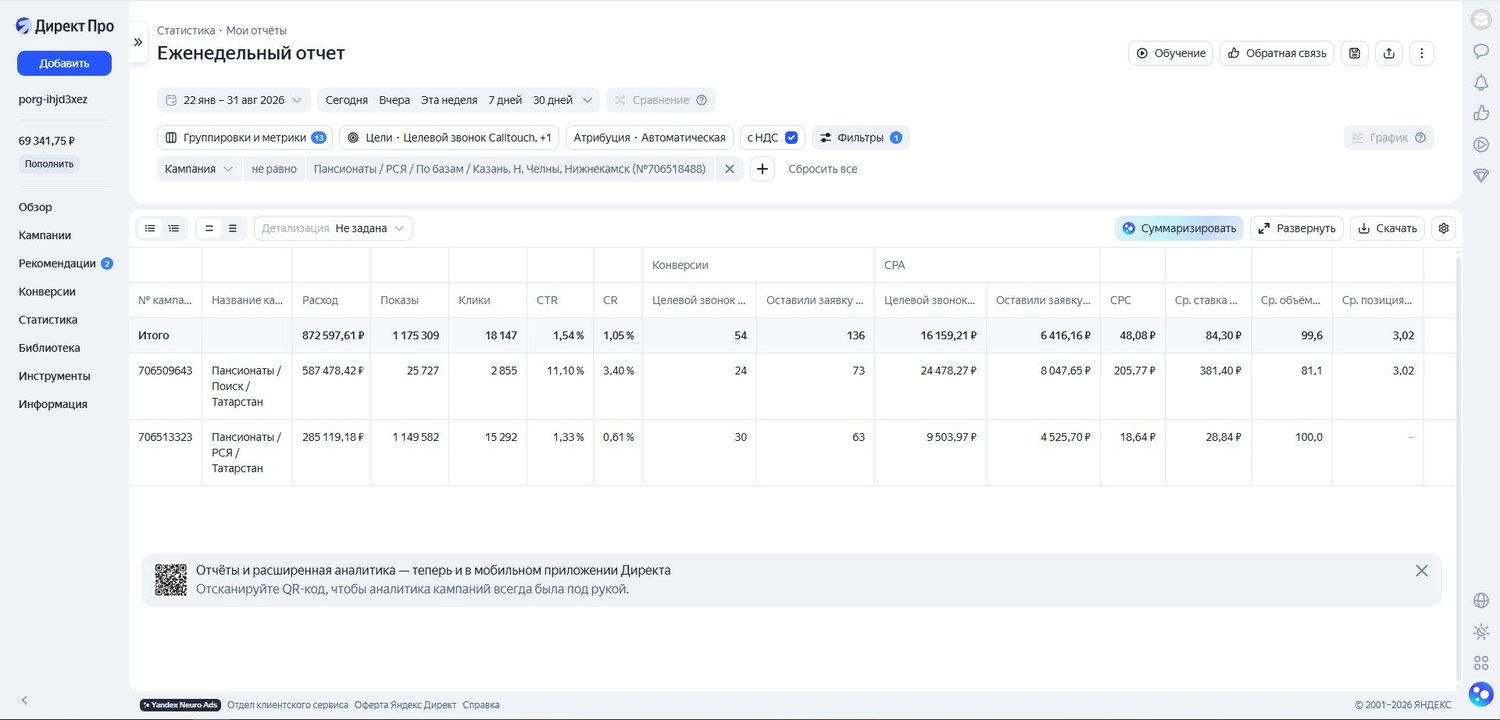Open the three-dots more options menu

(x=1422, y=53)
